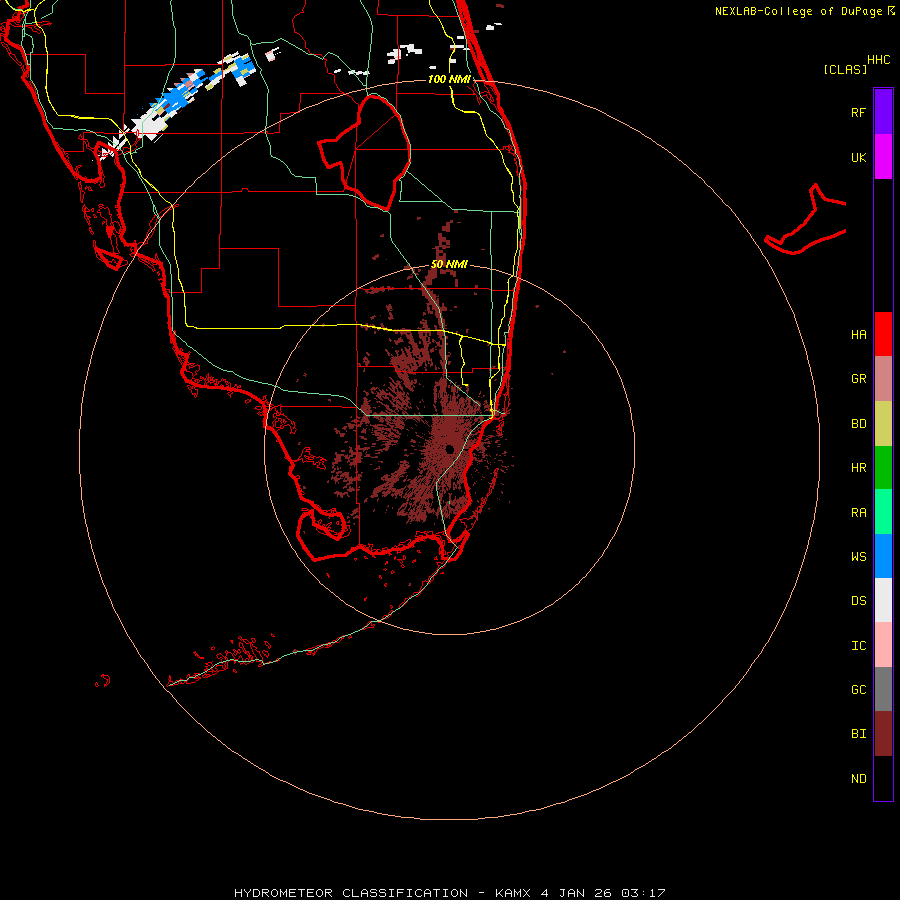
Task: Click the HA legend label
Action: [858, 334]
